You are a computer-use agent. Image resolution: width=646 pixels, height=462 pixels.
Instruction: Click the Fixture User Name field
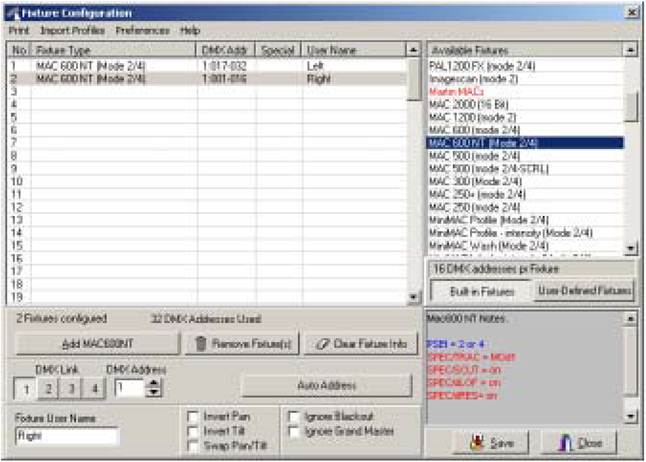tap(67, 436)
